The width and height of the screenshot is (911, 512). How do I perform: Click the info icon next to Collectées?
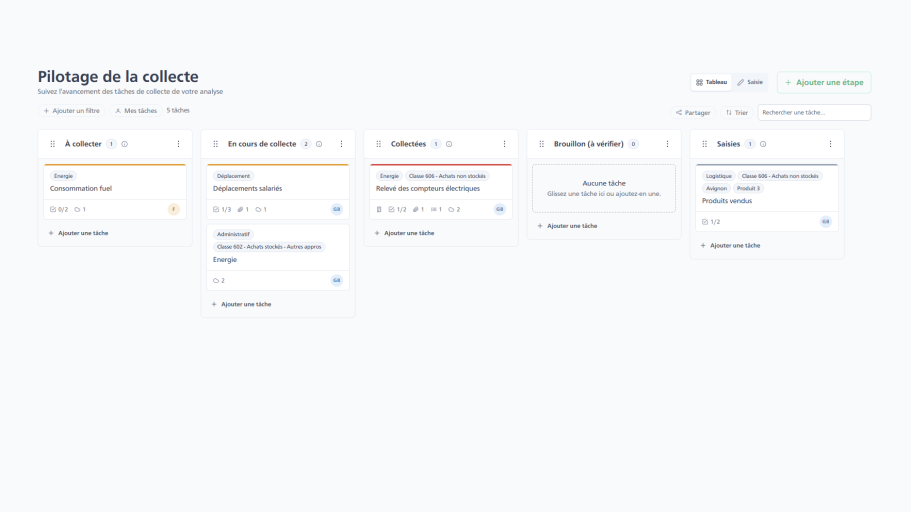point(449,144)
